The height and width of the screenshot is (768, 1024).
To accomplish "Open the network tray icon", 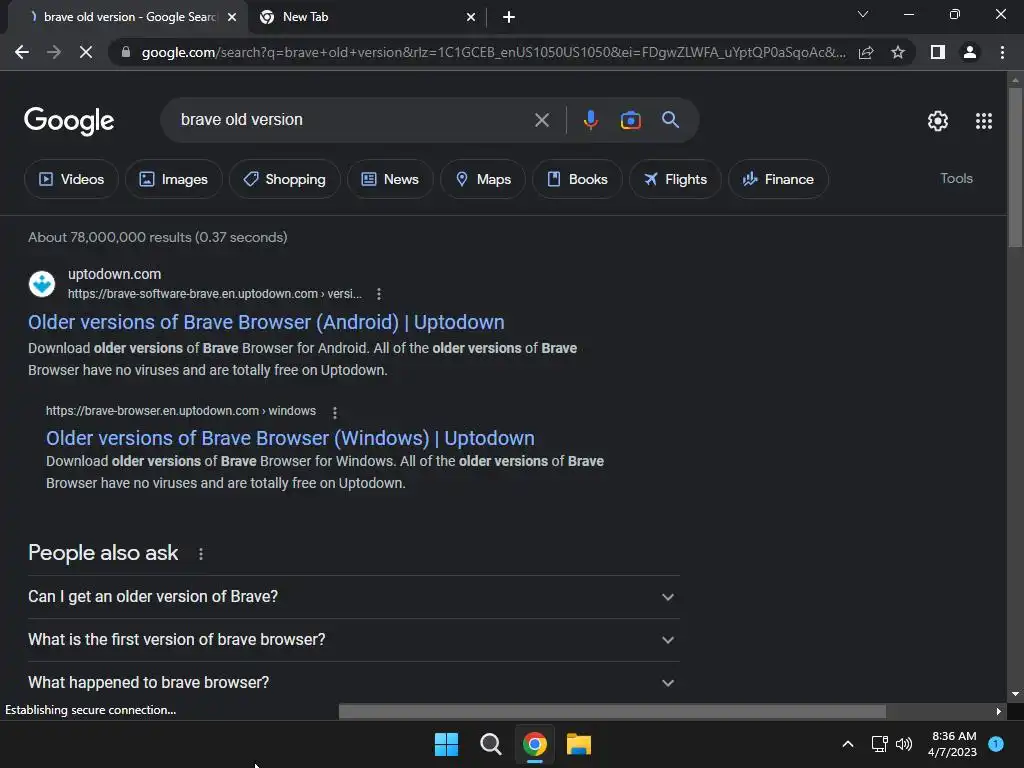I will pos(879,744).
